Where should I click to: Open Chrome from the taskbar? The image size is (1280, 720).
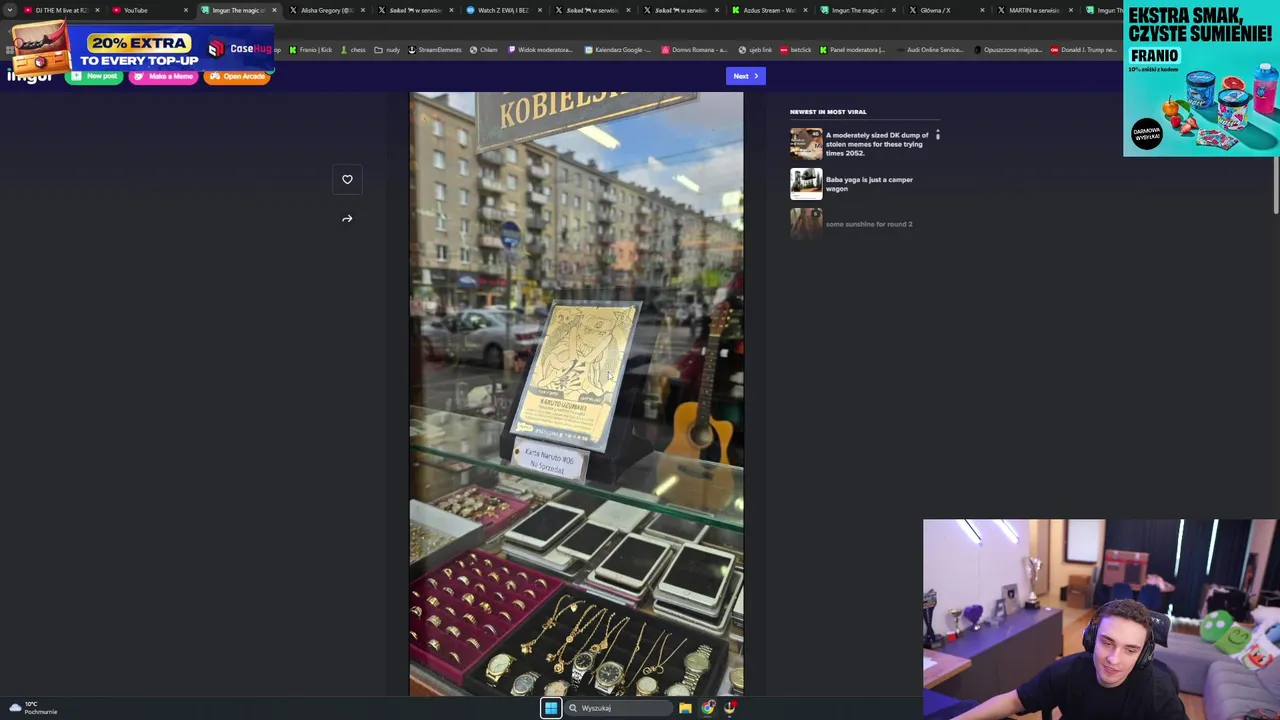(x=708, y=708)
